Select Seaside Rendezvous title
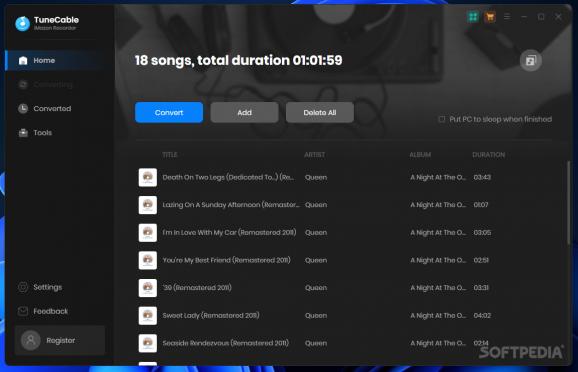The width and height of the screenshot is (578, 372). [x=226, y=343]
